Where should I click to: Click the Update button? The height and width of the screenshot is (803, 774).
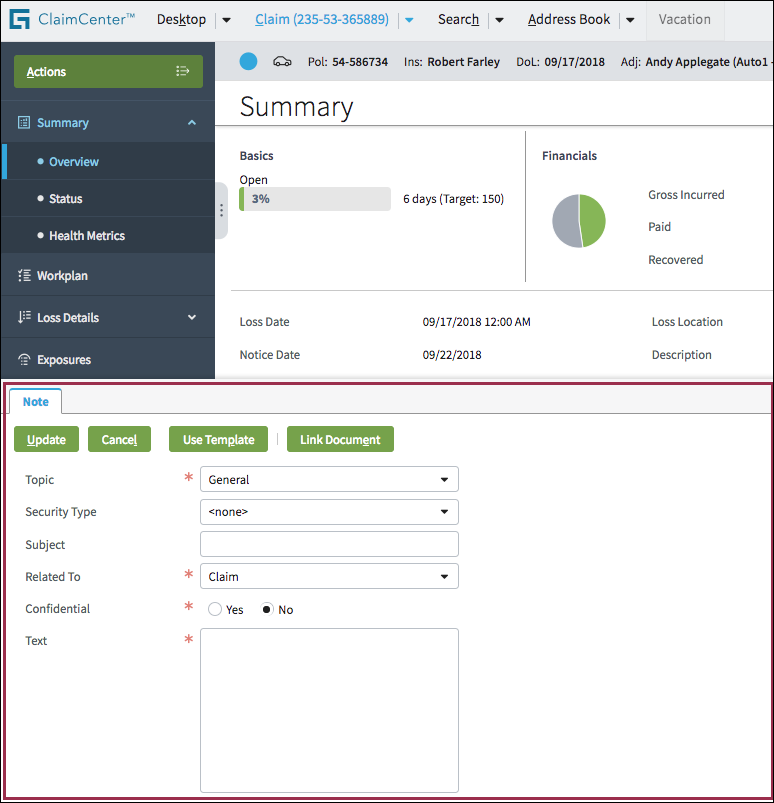tap(47, 440)
